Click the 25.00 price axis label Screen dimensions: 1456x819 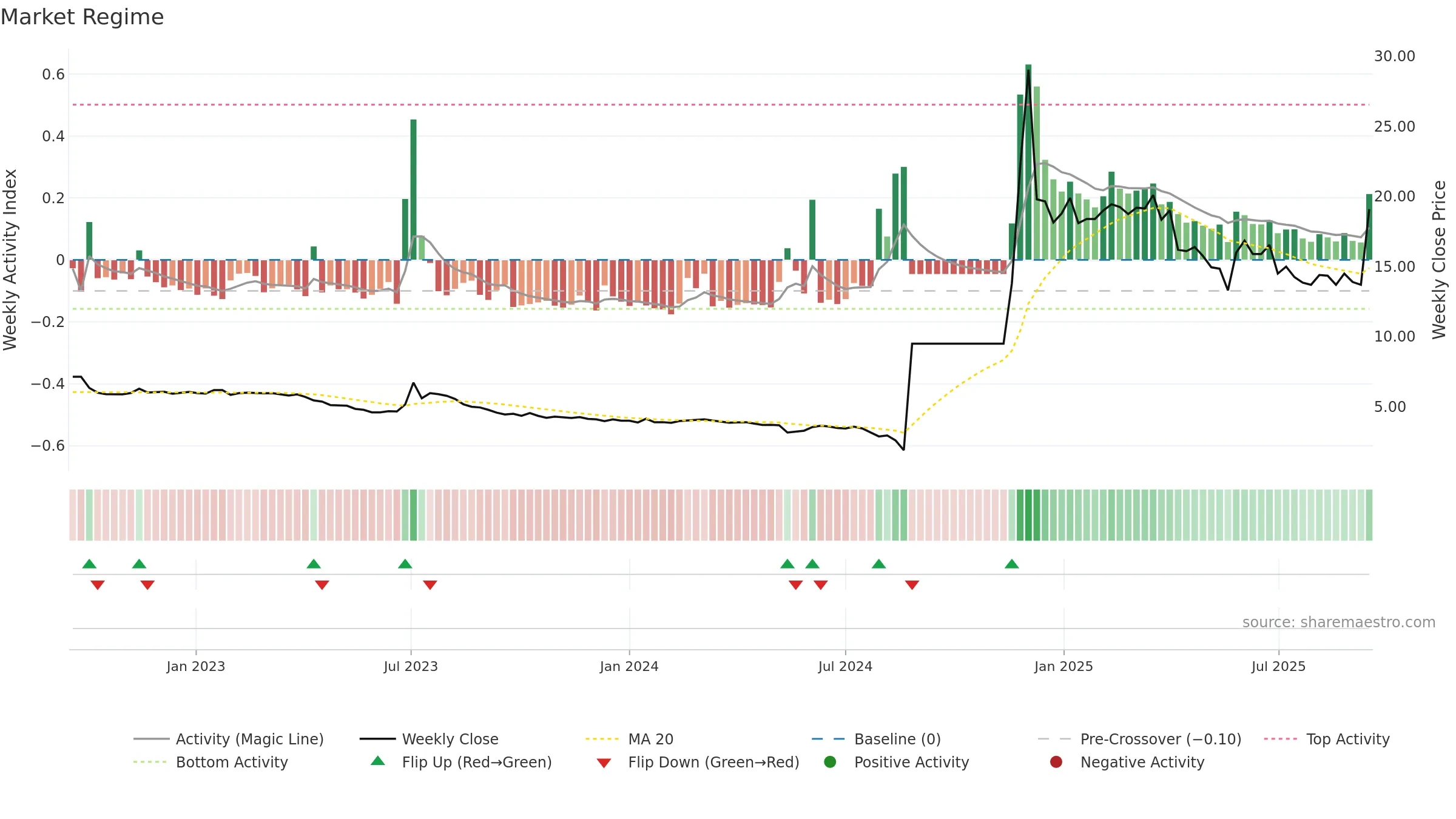(1395, 127)
